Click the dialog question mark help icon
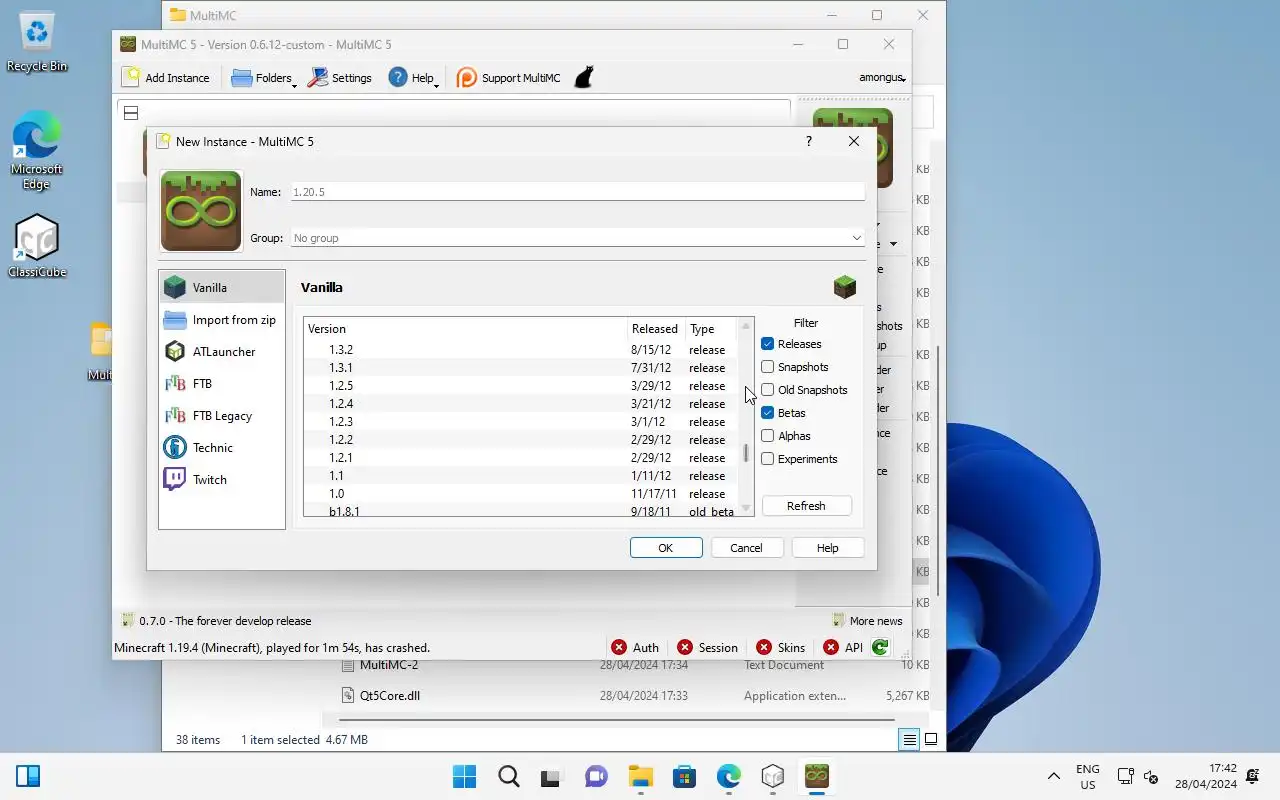This screenshot has height=800, width=1280. pos(808,141)
